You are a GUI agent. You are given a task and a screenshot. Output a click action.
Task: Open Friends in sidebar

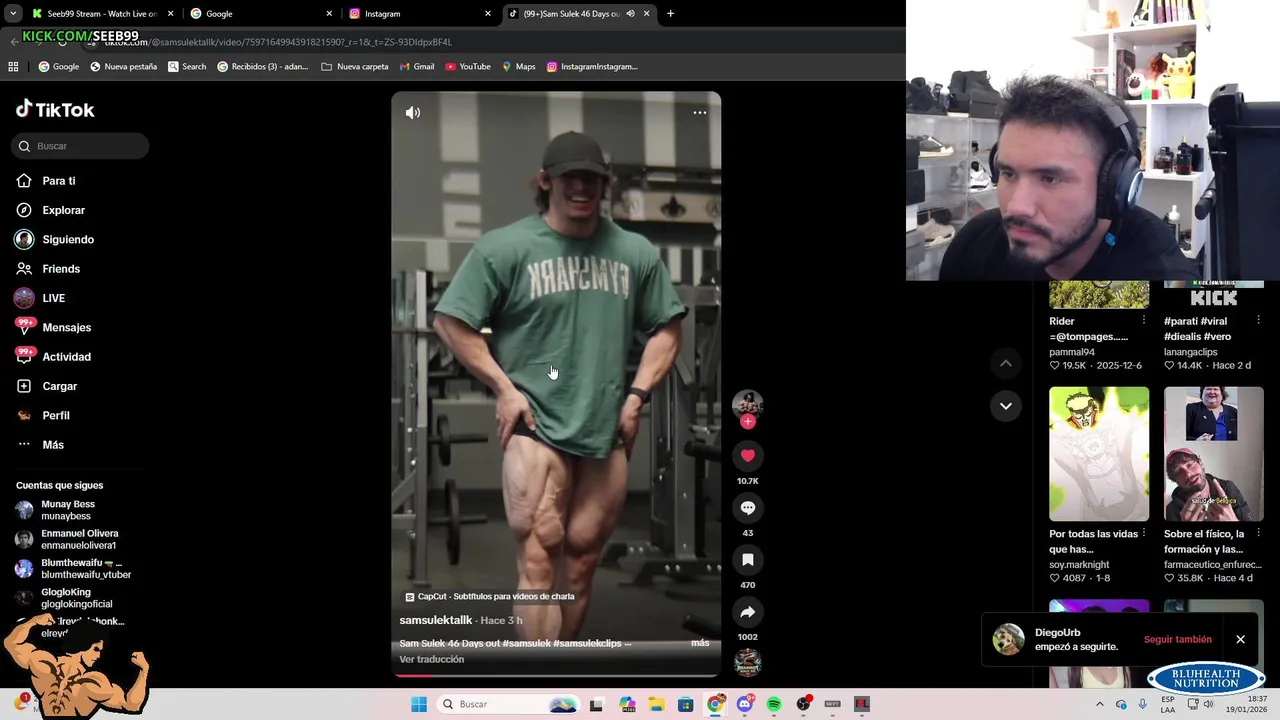pos(60,269)
